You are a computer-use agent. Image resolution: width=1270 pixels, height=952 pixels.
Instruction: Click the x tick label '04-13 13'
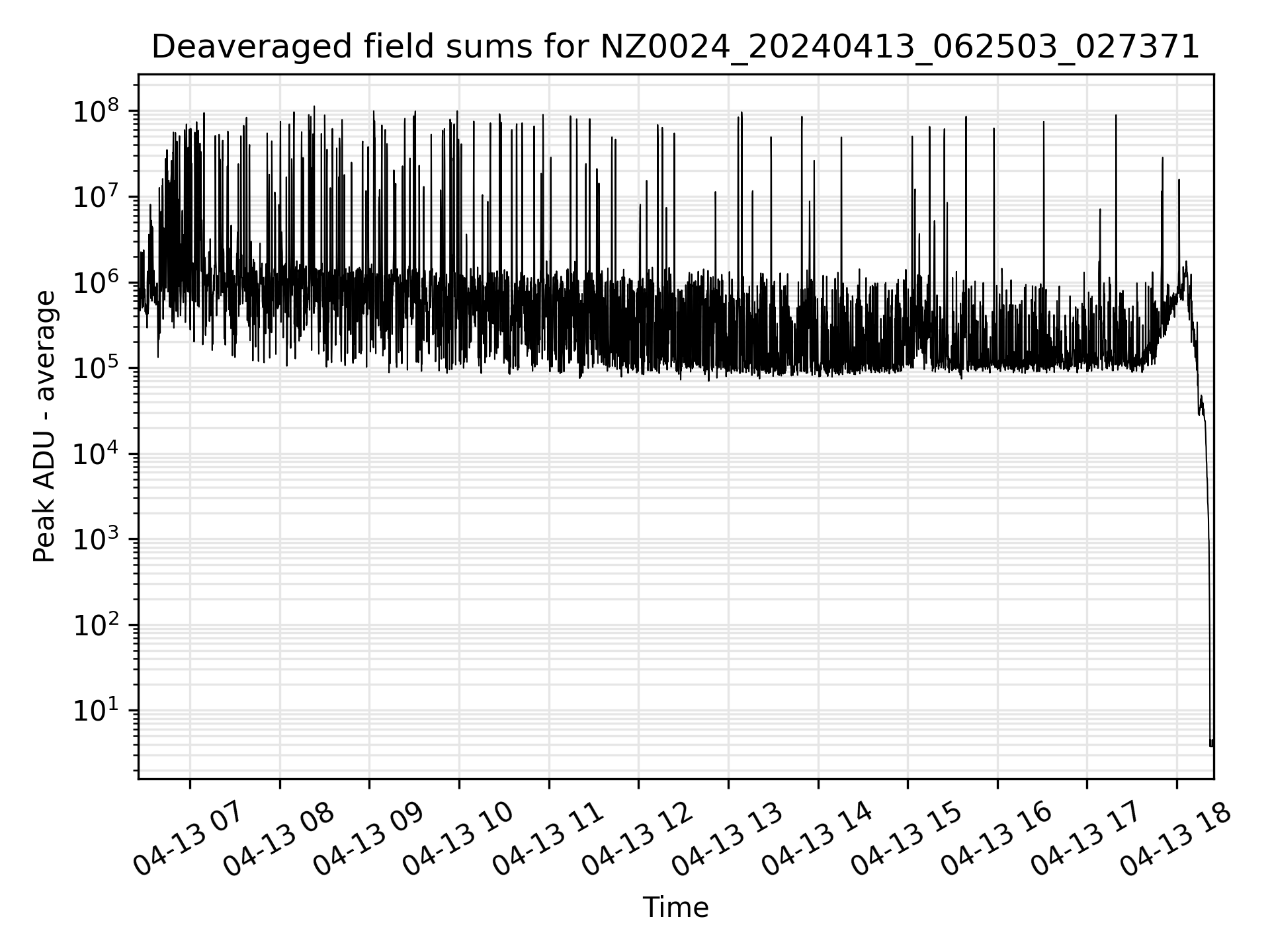pos(726,840)
